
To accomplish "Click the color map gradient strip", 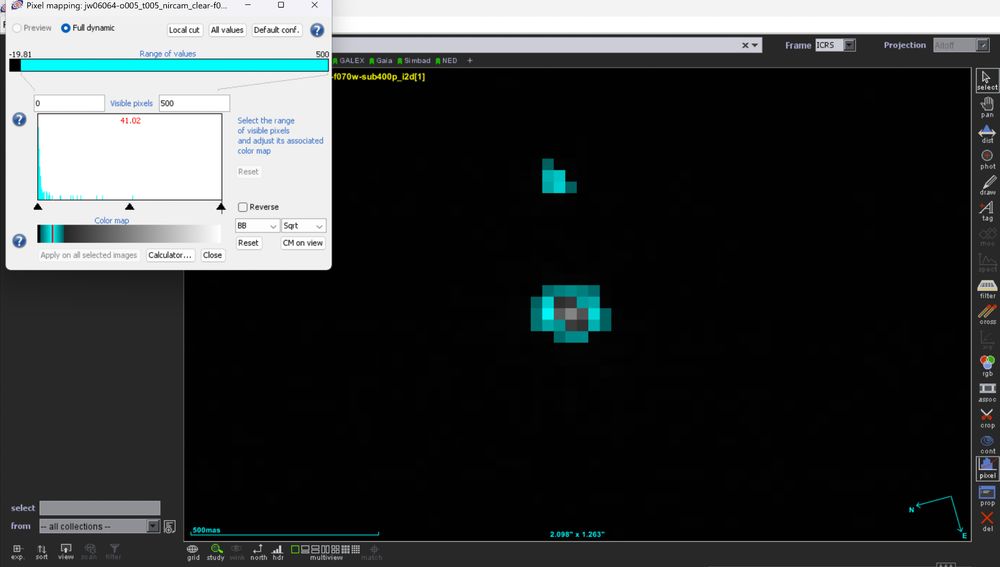I will click(129, 234).
